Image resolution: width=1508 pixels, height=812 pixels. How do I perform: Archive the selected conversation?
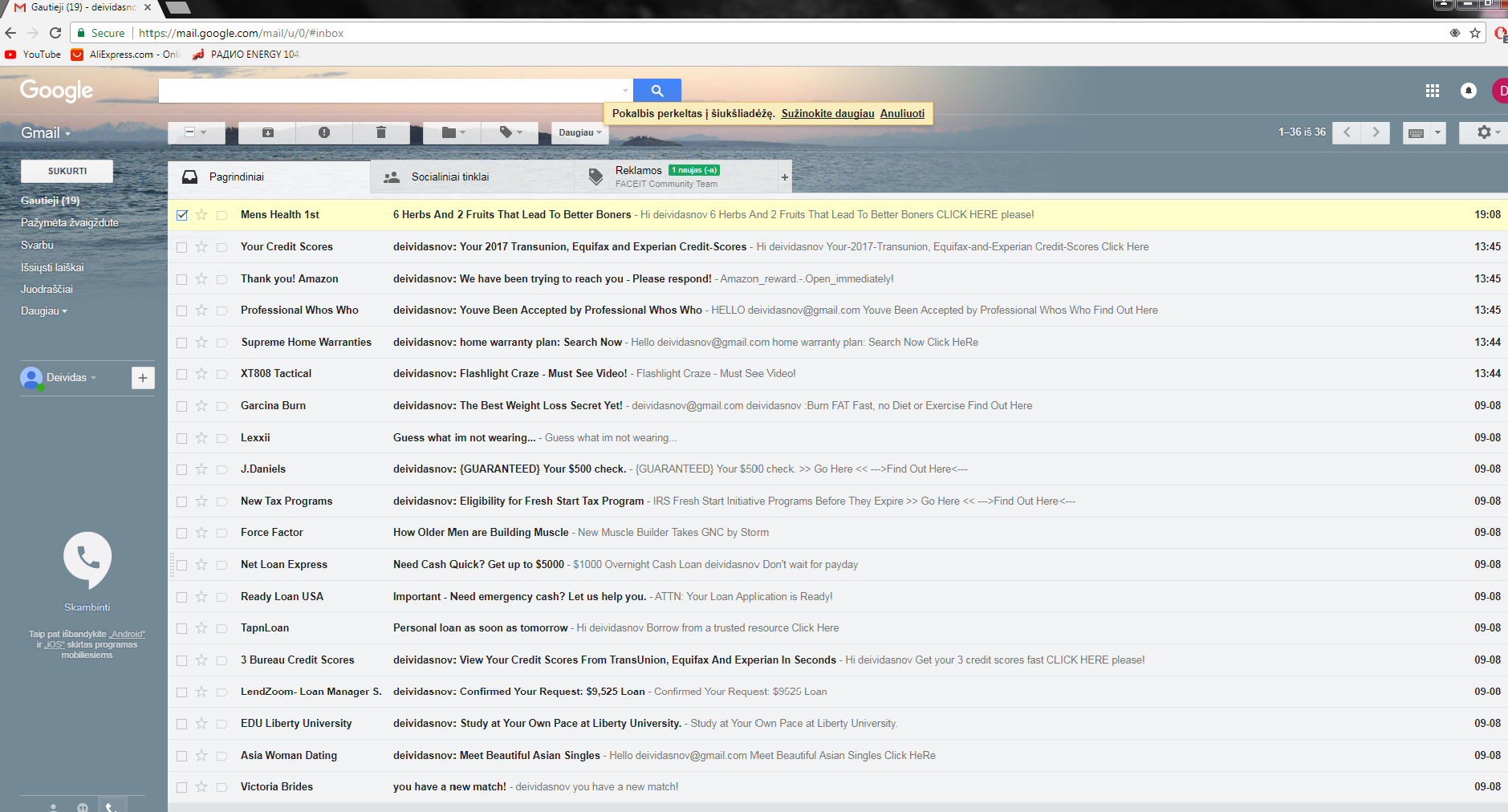click(268, 132)
